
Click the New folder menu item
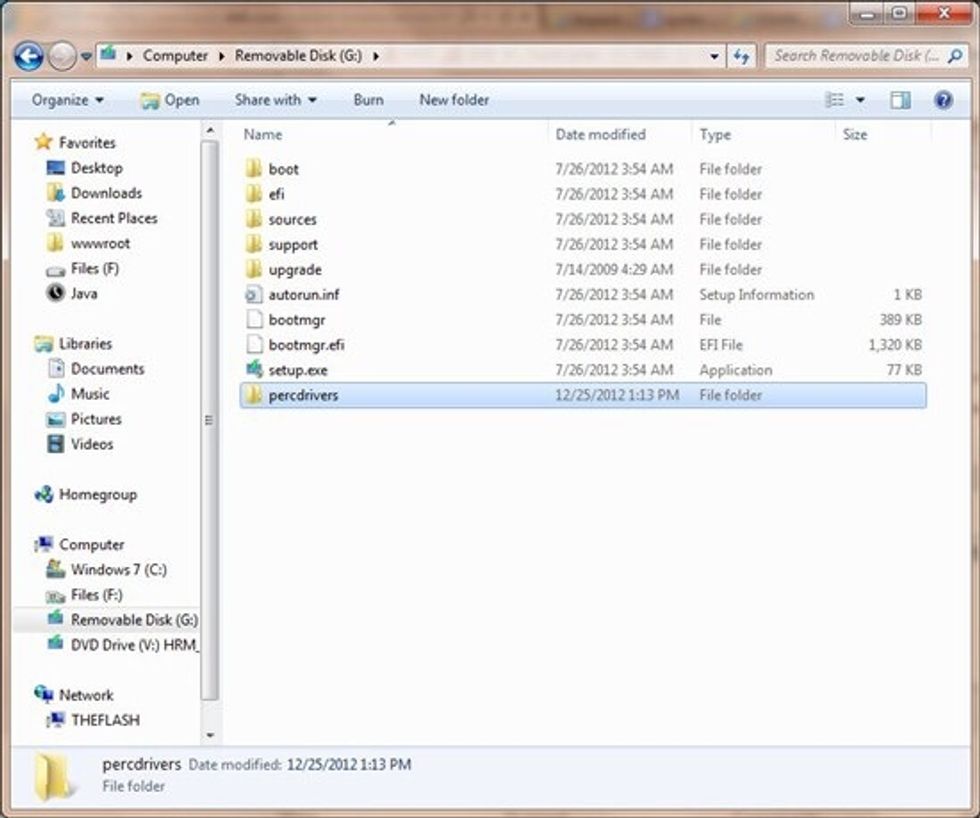(455, 100)
